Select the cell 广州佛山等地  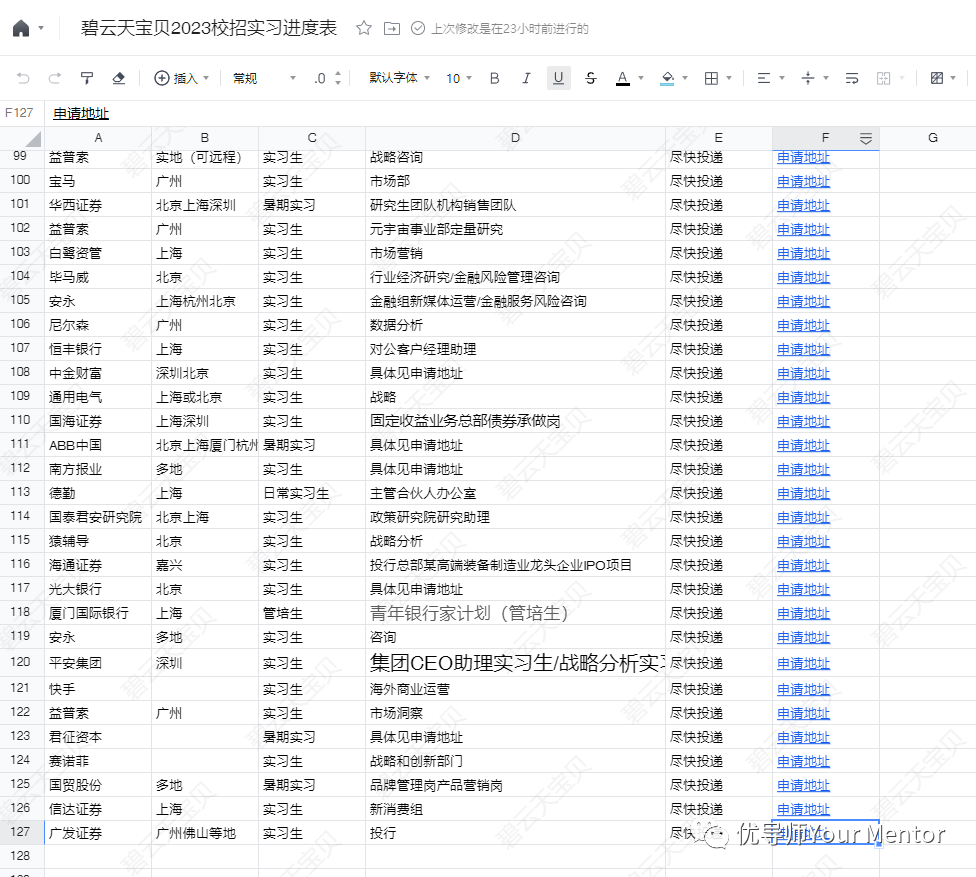tap(205, 833)
